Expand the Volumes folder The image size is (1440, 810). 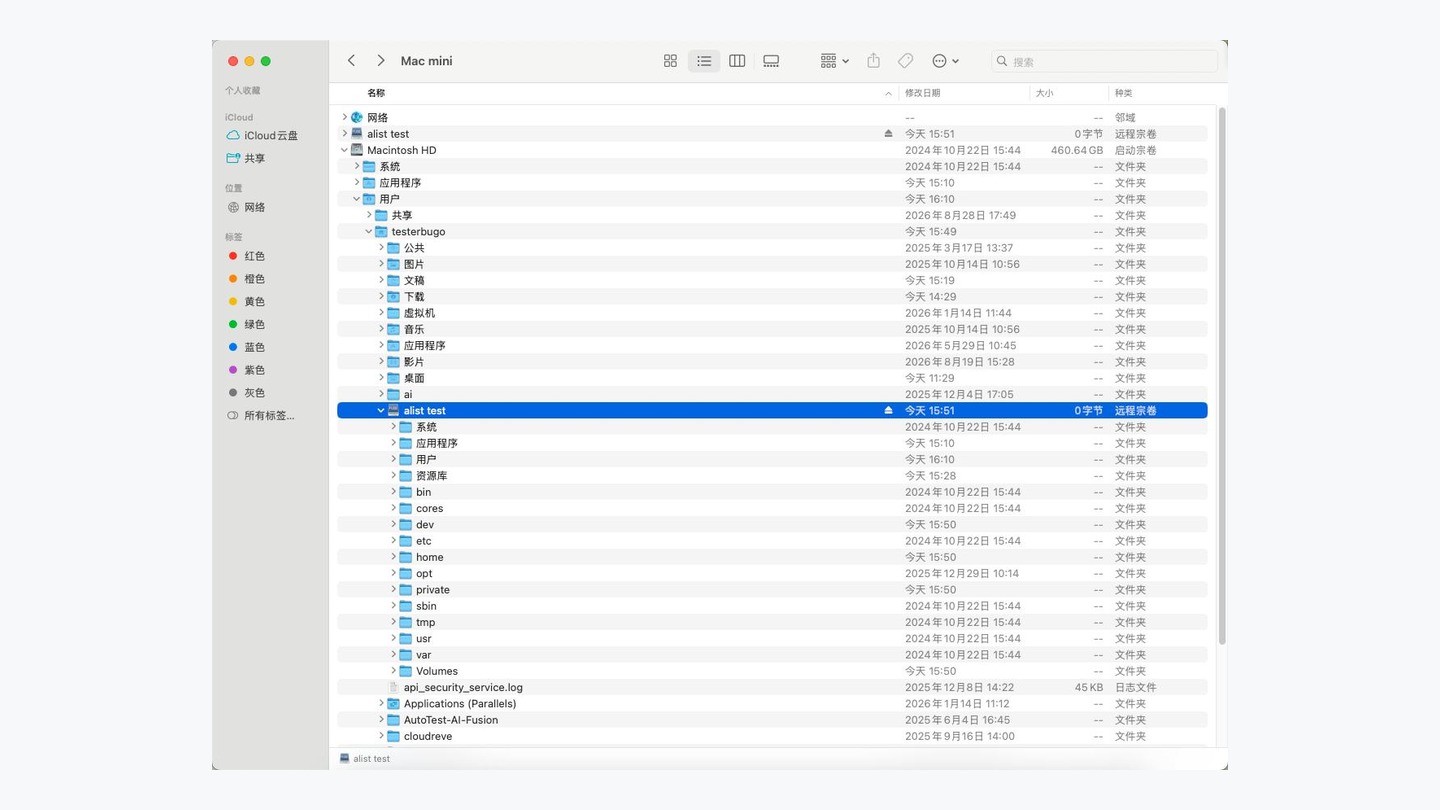tap(393, 671)
